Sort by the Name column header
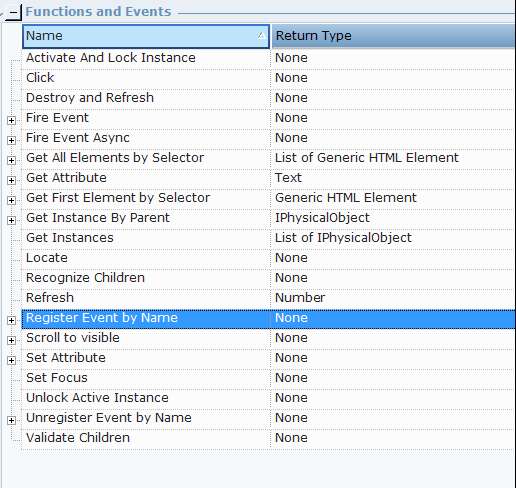The width and height of the screenshot is (516, 488). click(x=146, y=36)
